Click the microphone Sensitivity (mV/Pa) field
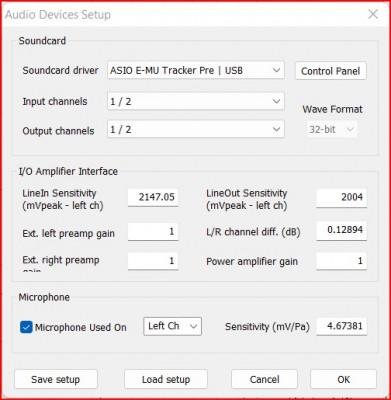 tap(341, 326)
